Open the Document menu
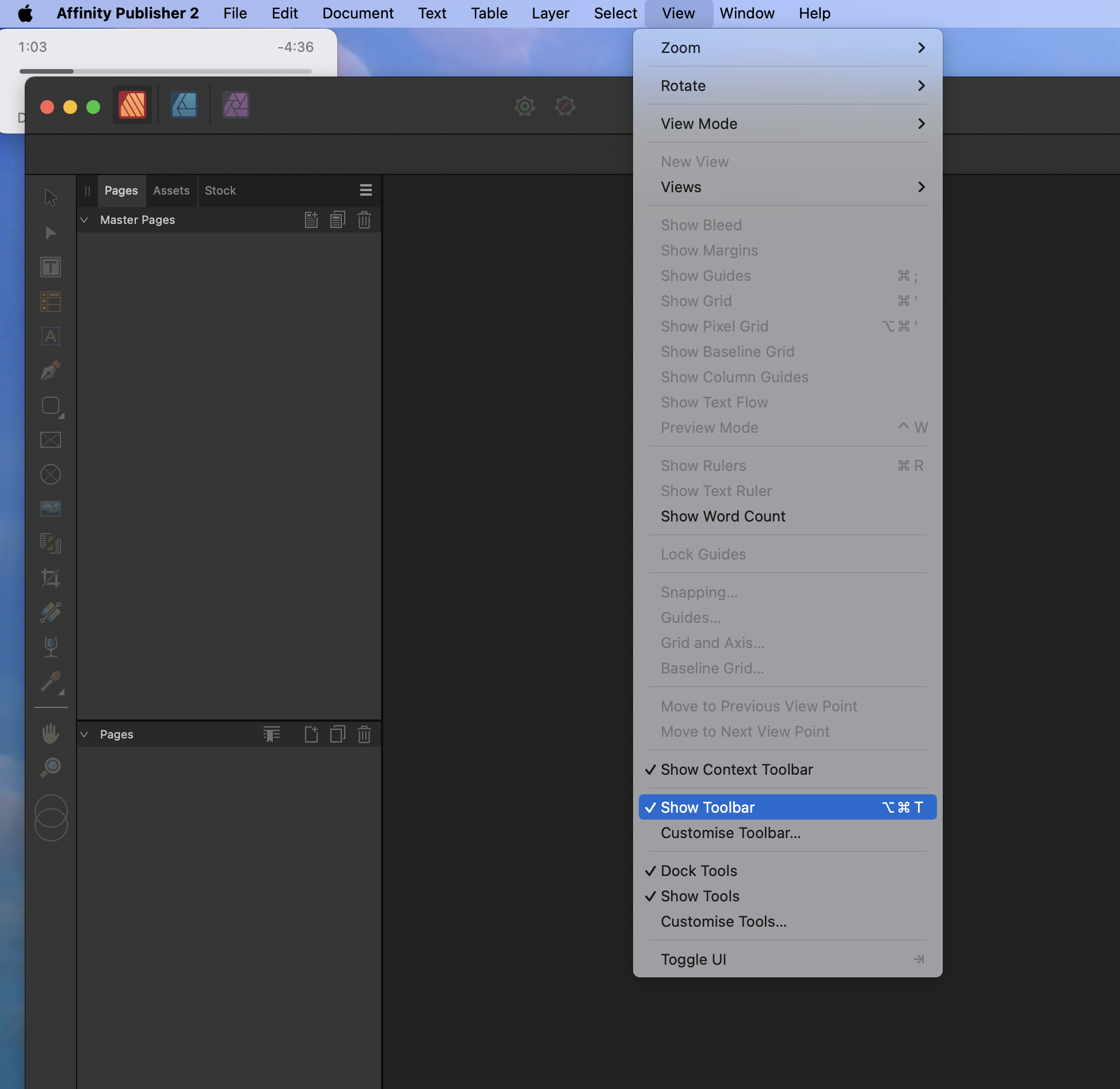 [357, 13]
